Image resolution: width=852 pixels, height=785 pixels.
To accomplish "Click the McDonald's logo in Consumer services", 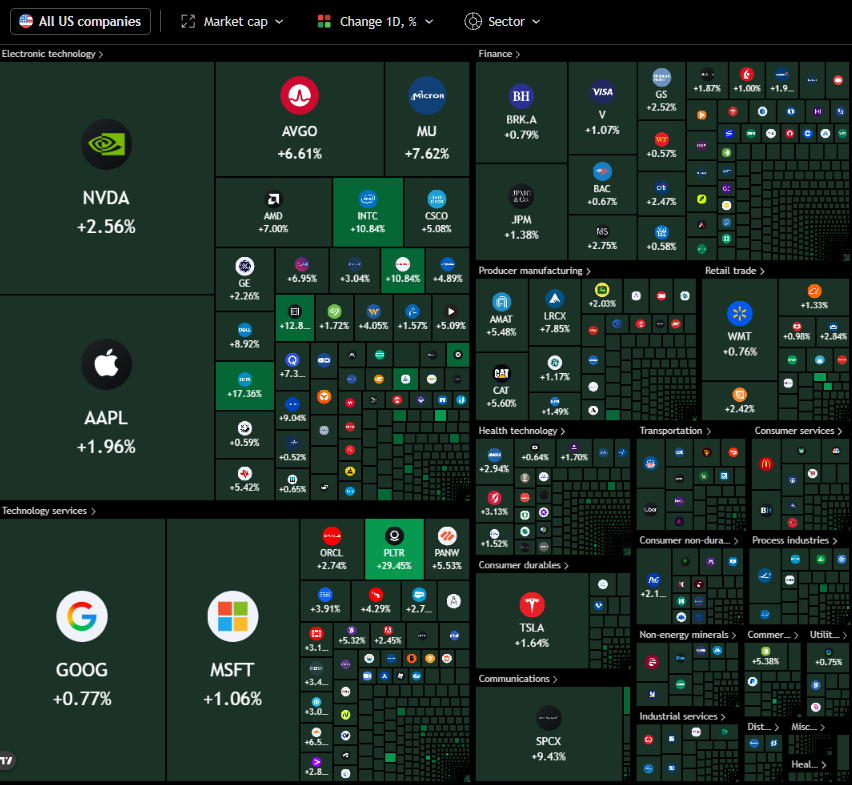I will tap(766, 463).
